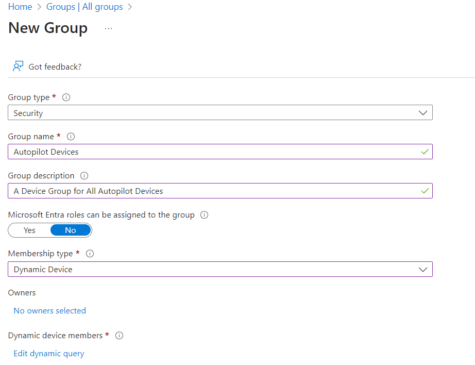
Task: Open Edit dynamic query link
Action: coord(49,353)
